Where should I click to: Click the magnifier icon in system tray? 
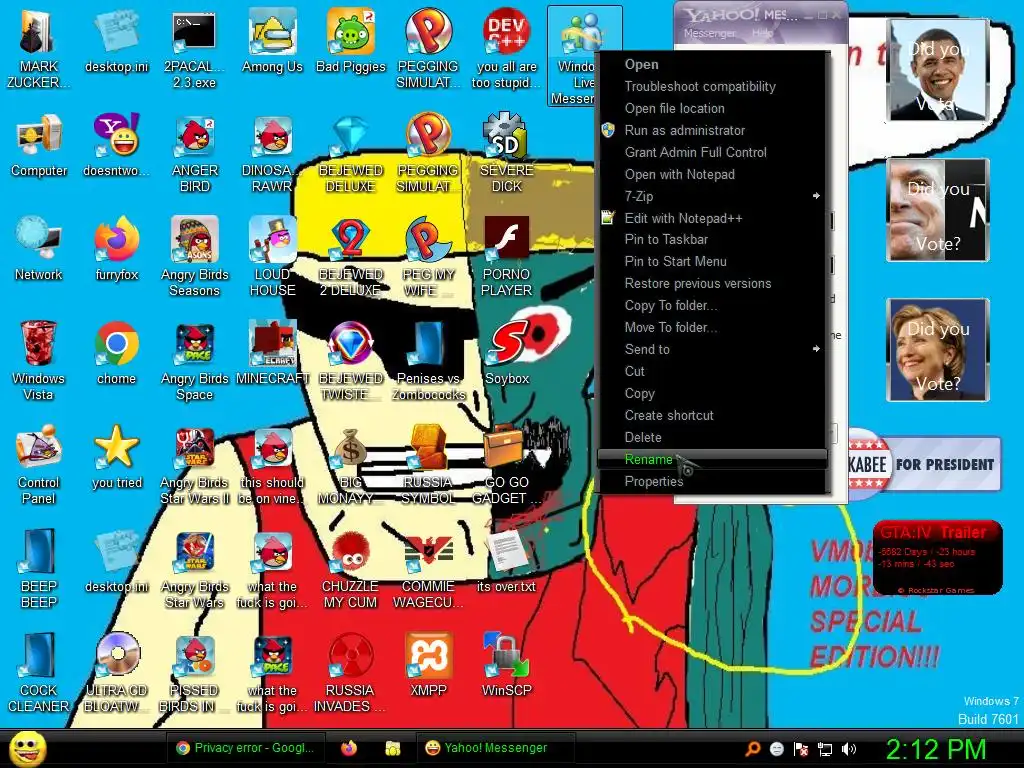click(x=752, y=749)
